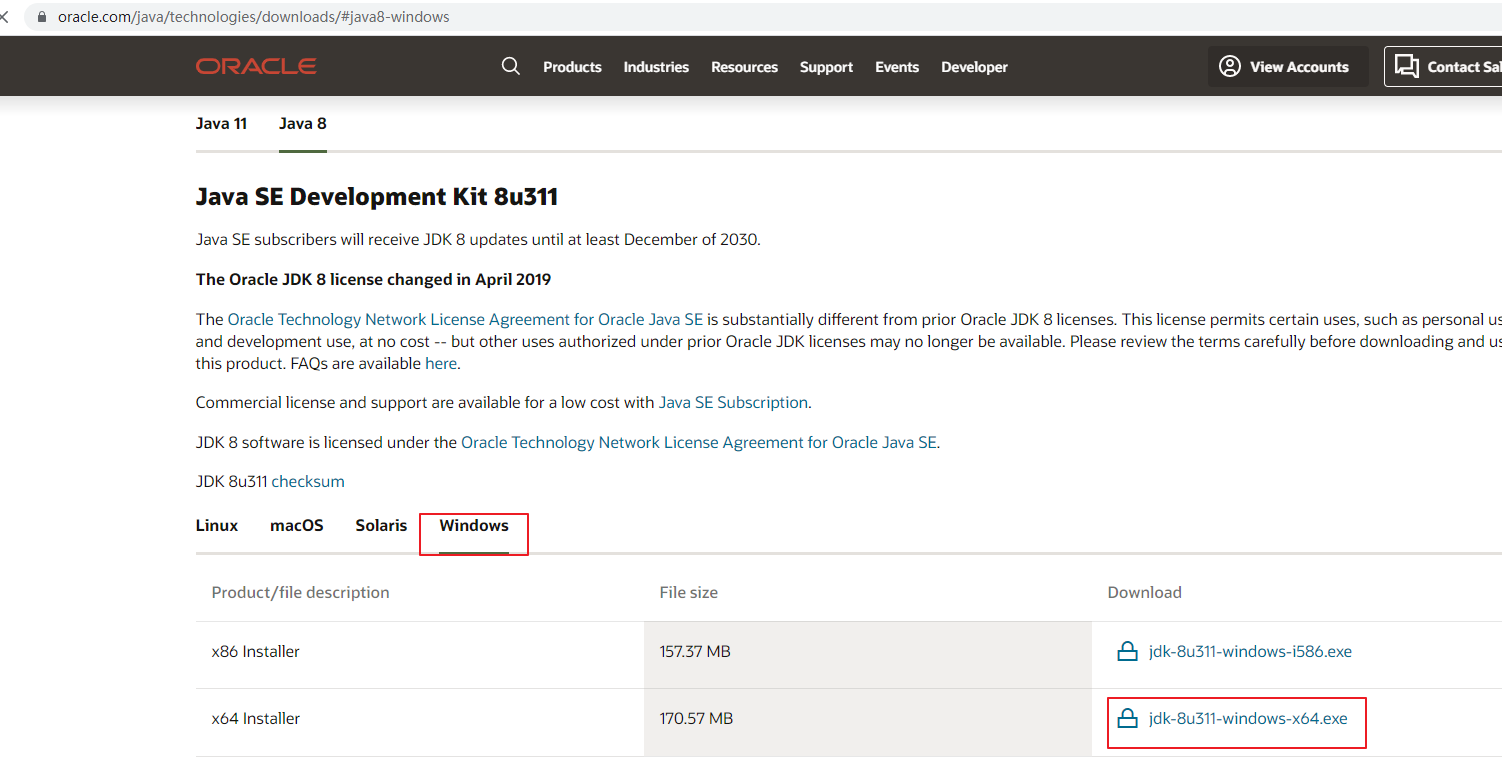Viewport: 1502px width, 779px height.
Task: Open the site search magnifier icon
Action: point(511,66)
